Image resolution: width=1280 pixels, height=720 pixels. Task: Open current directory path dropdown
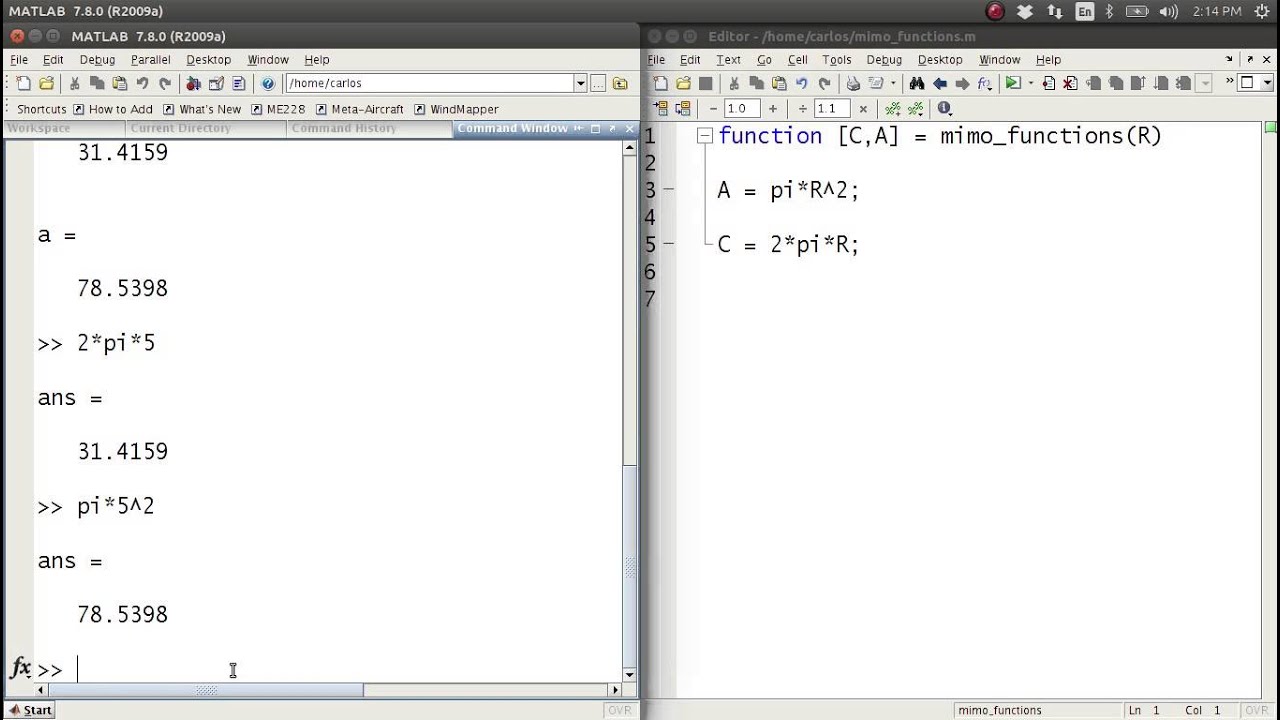pos(580,83)
